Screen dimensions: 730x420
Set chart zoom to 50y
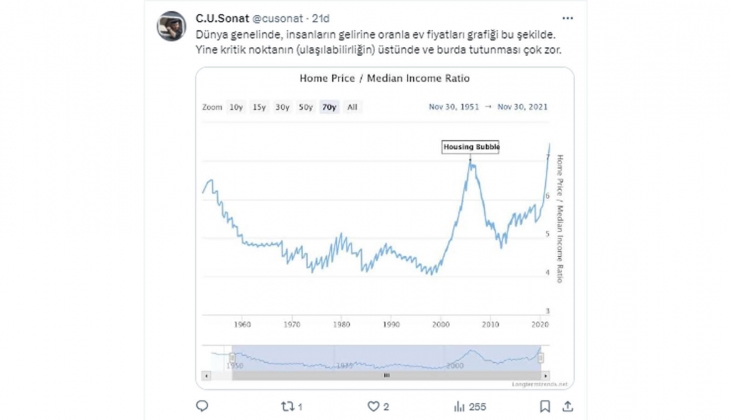[305, 107]
